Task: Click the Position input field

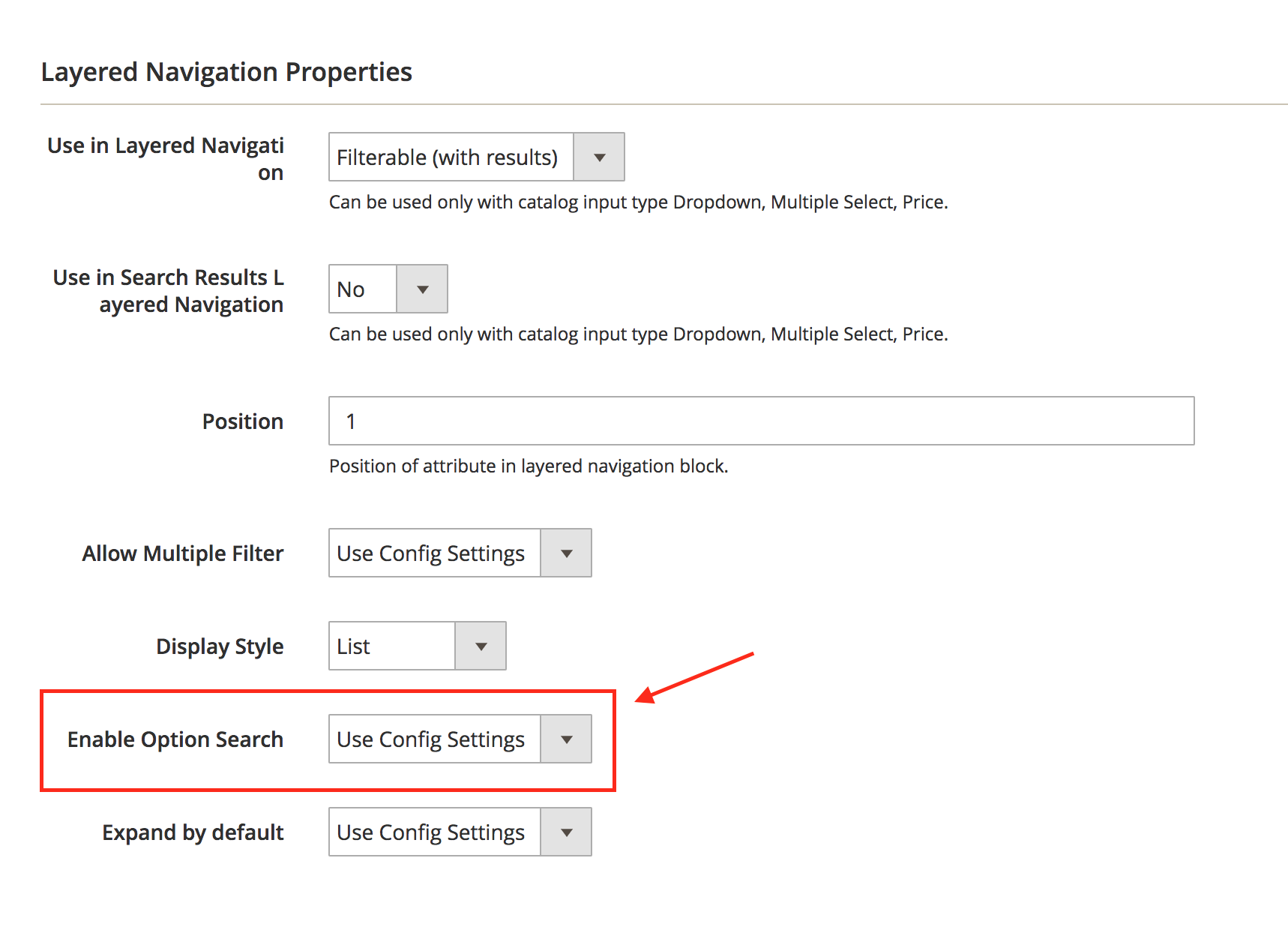Action: (761, 421)
